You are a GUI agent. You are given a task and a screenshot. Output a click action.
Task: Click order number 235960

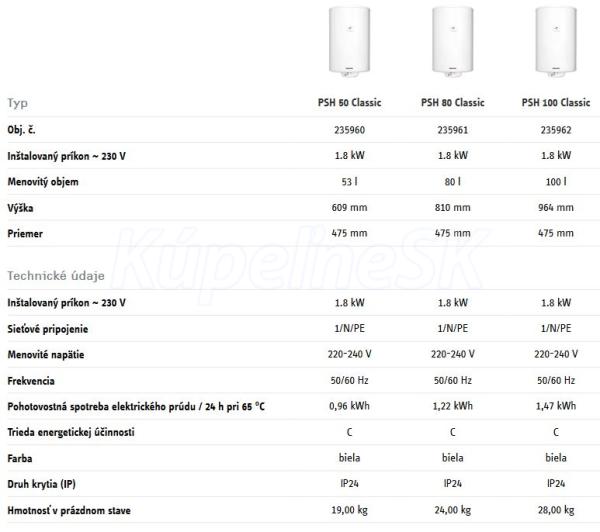(x=349, y=130)
